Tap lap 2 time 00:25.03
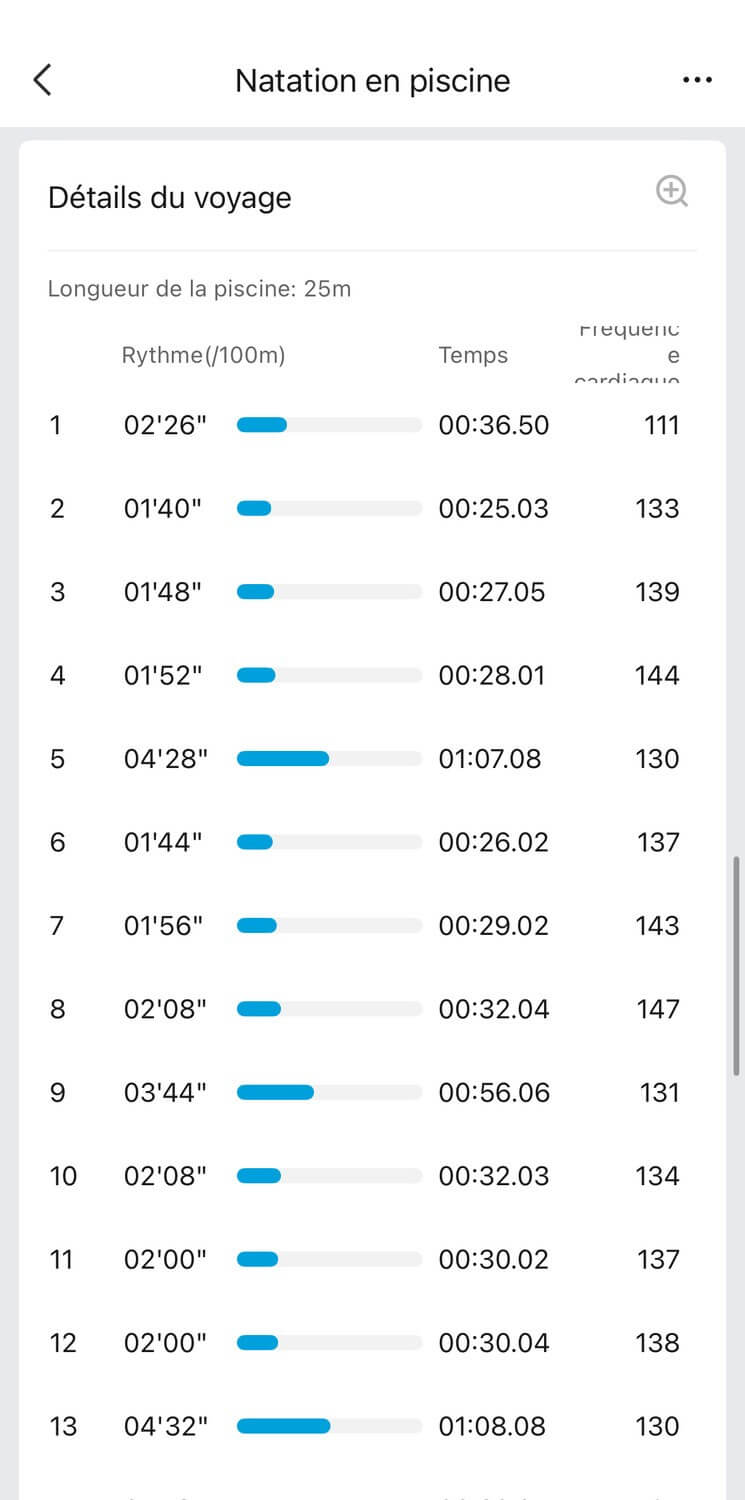The height and width of the screenshot is (1500, 745). coord(494,508)
